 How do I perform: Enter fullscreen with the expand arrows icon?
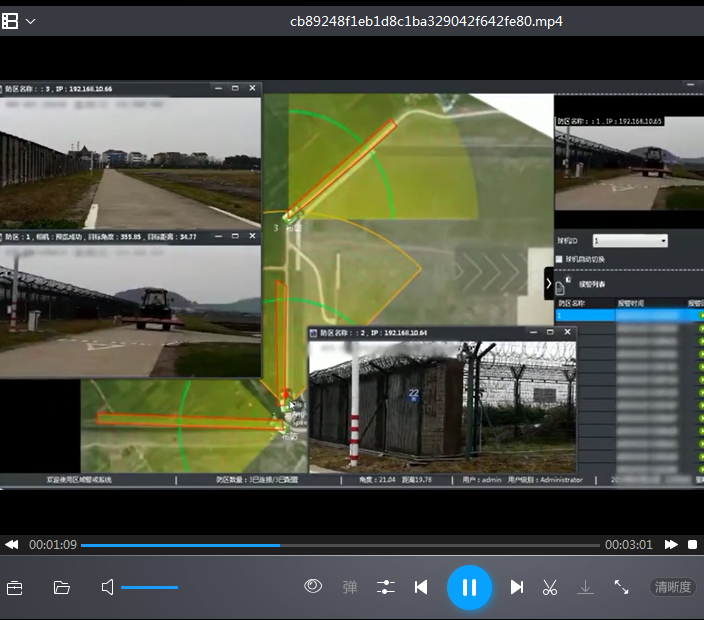point(621,587)
